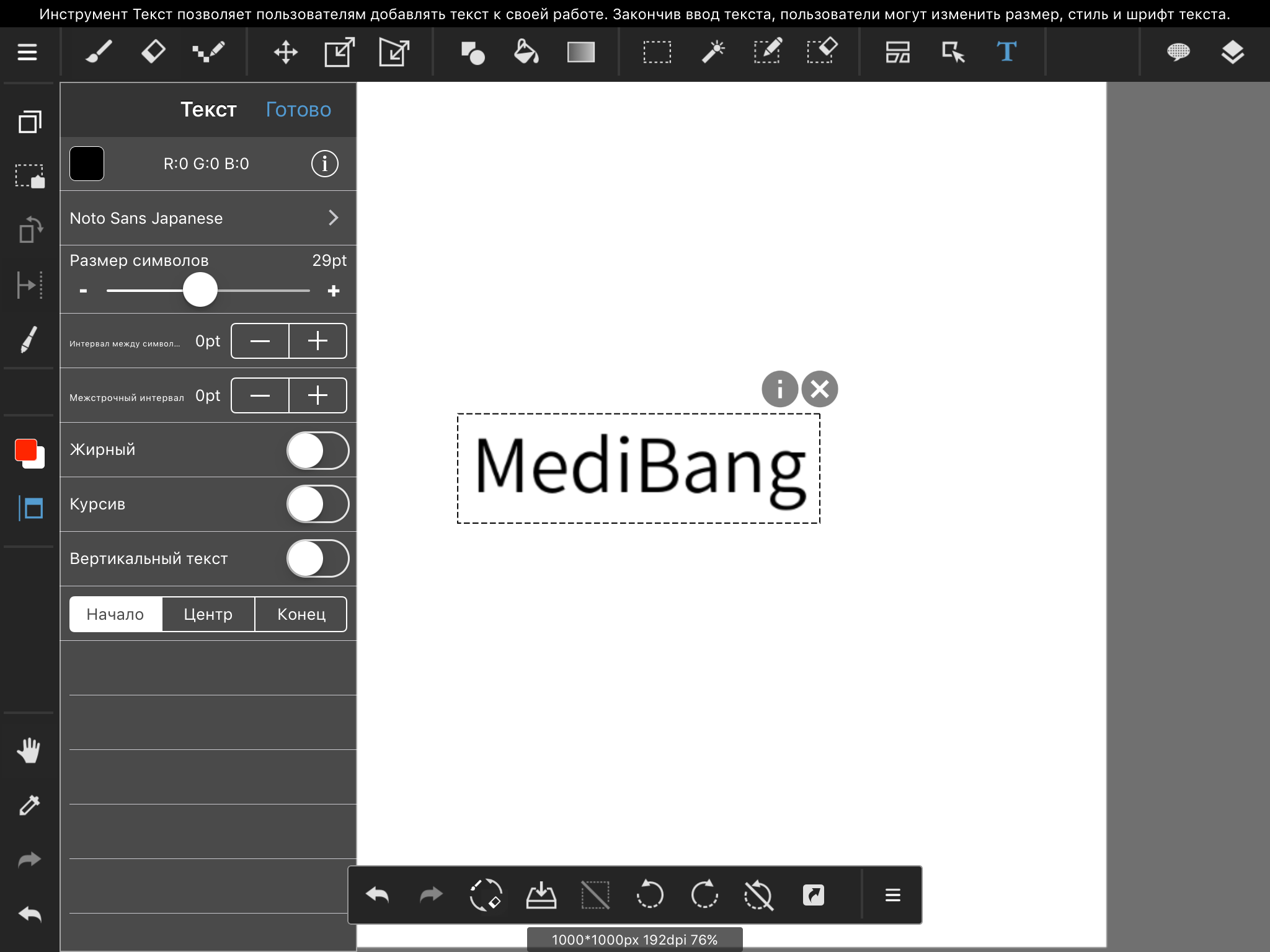Select the Eyedropper tool in sidebar

(30, 804)
